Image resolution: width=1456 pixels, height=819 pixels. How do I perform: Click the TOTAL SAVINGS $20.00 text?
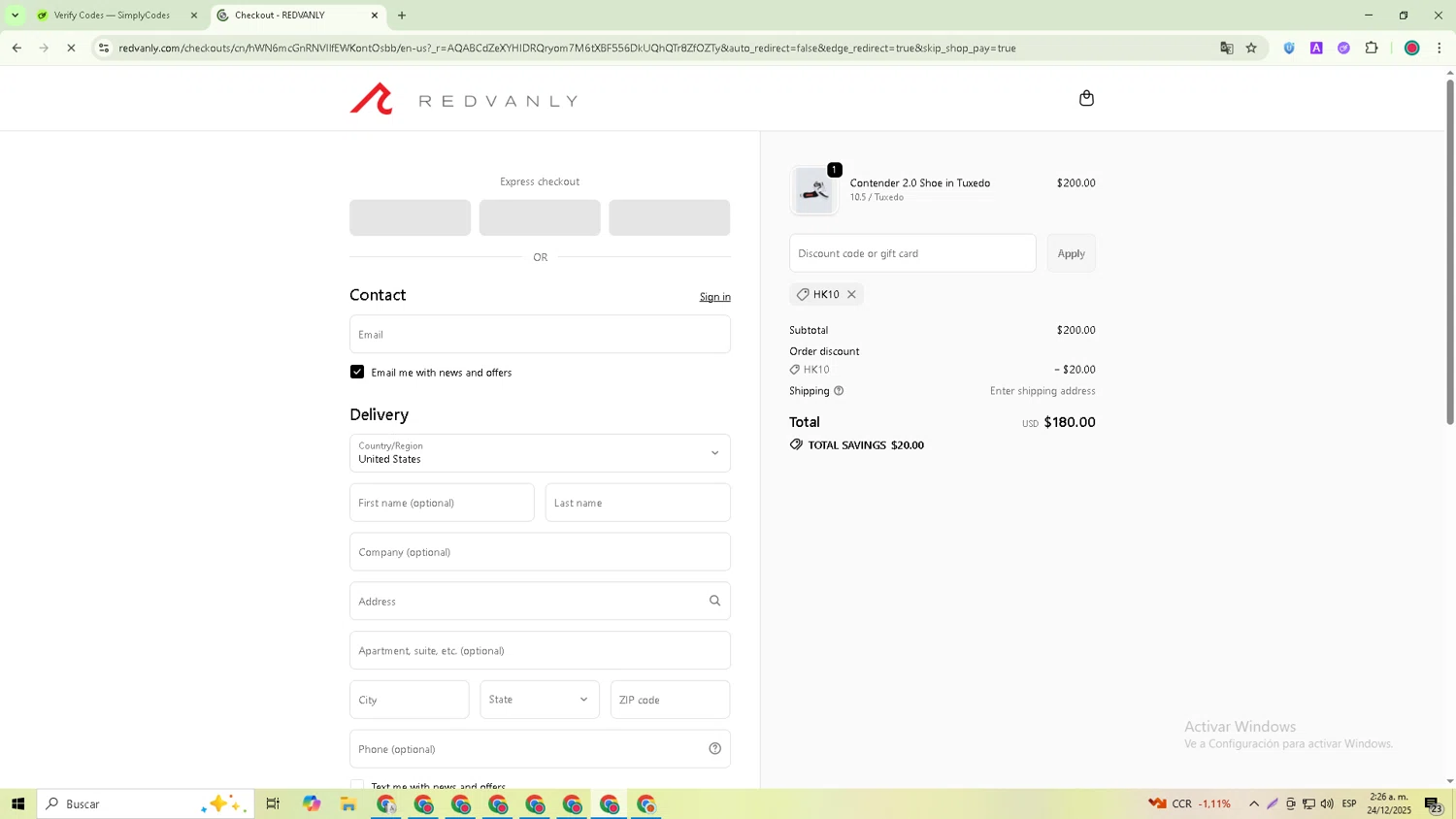866,445
